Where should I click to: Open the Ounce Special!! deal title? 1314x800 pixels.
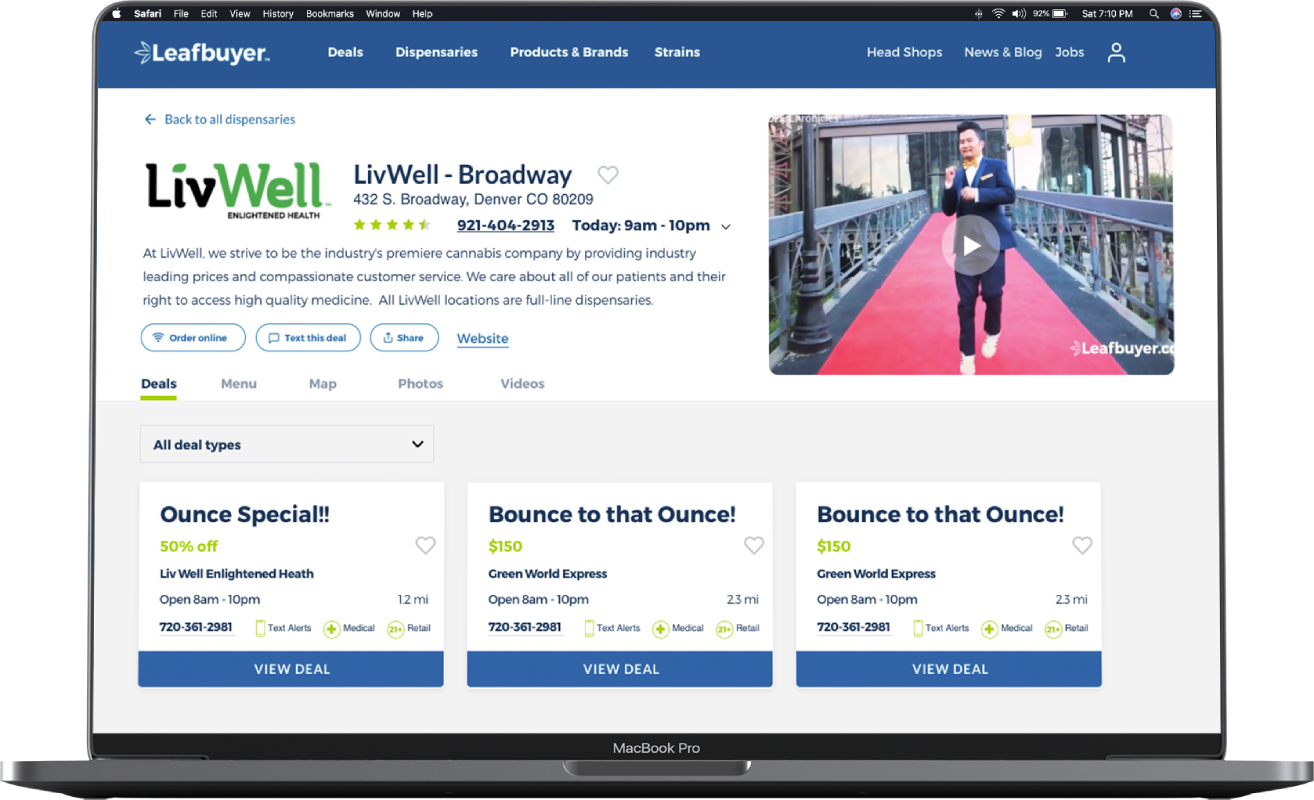click(245, 515)
